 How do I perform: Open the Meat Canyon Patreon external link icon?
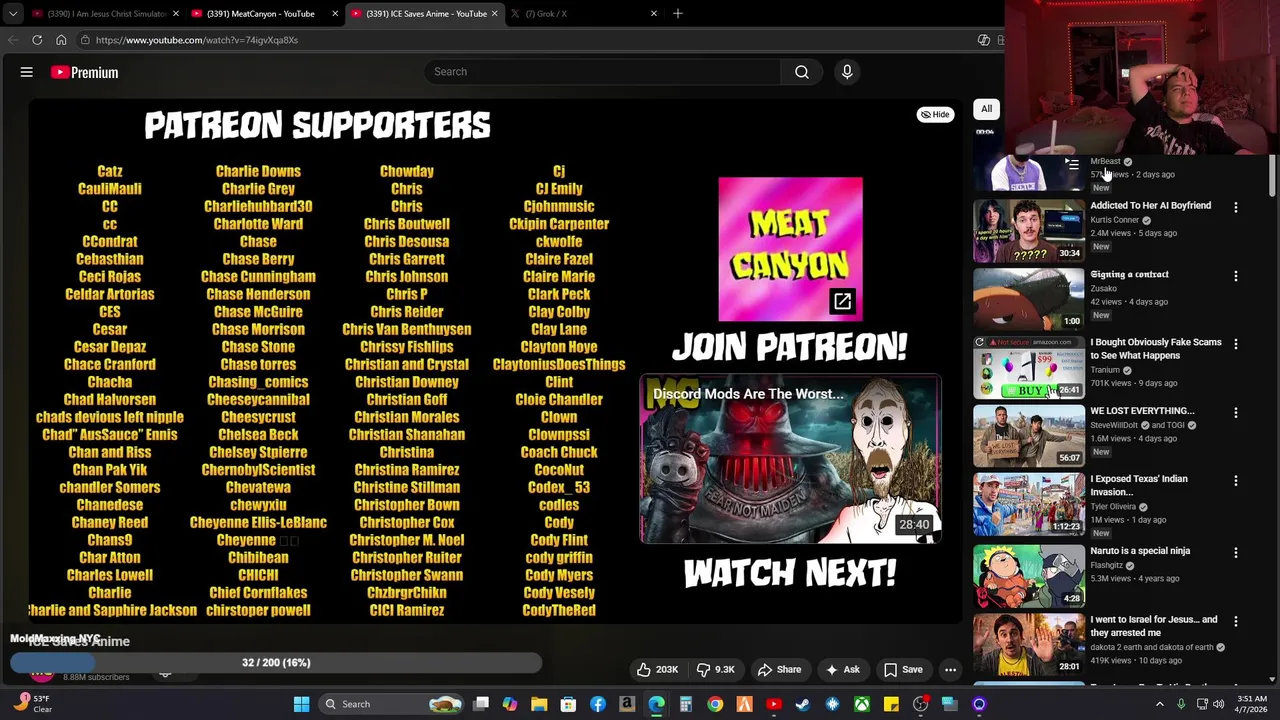click(x=842, y=301)
